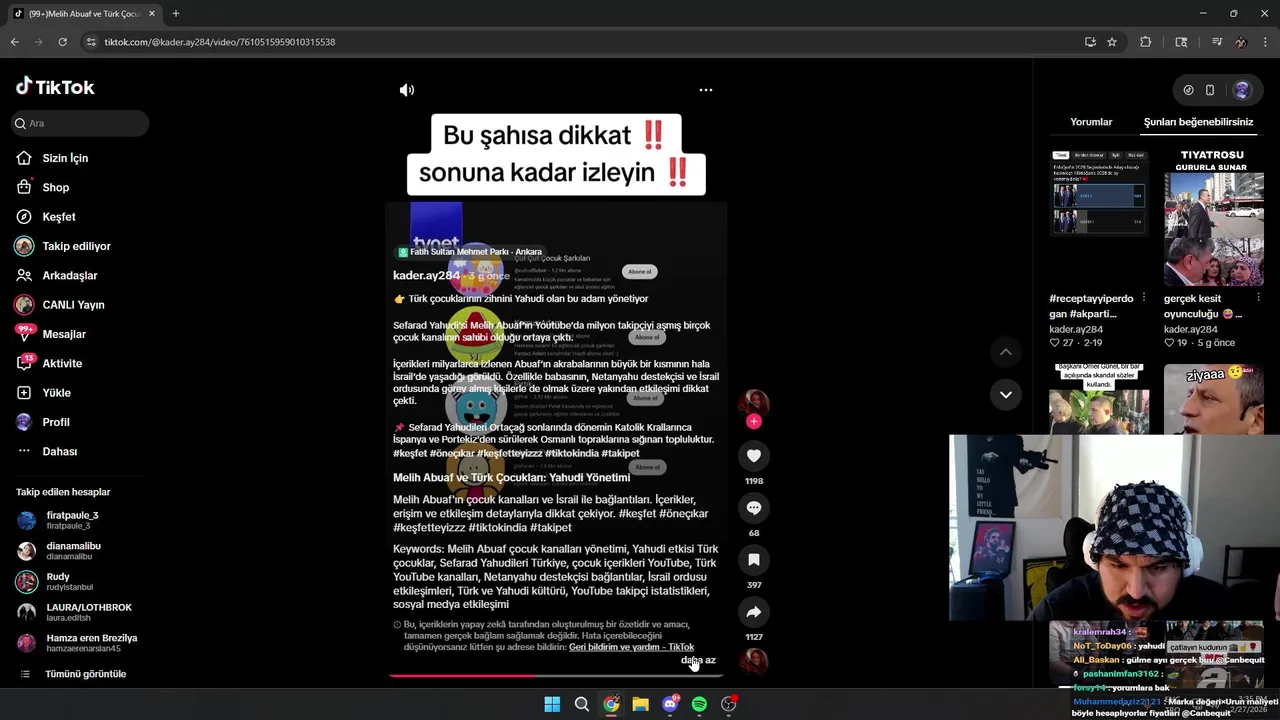Open the video three-dots options menu

pos(706,90)
